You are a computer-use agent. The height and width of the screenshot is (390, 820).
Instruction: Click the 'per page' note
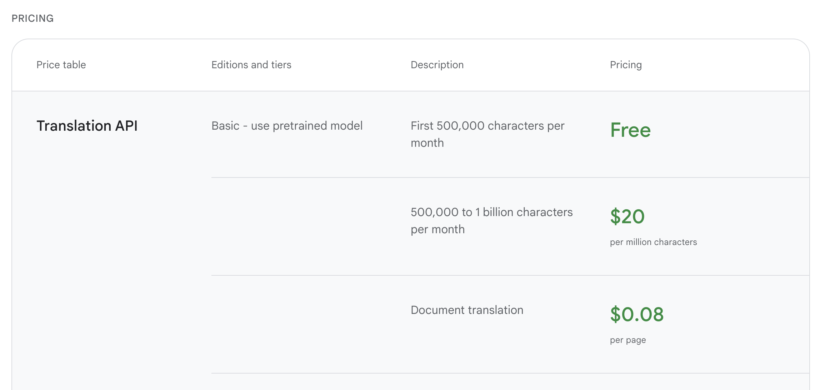tap(628, 340)
